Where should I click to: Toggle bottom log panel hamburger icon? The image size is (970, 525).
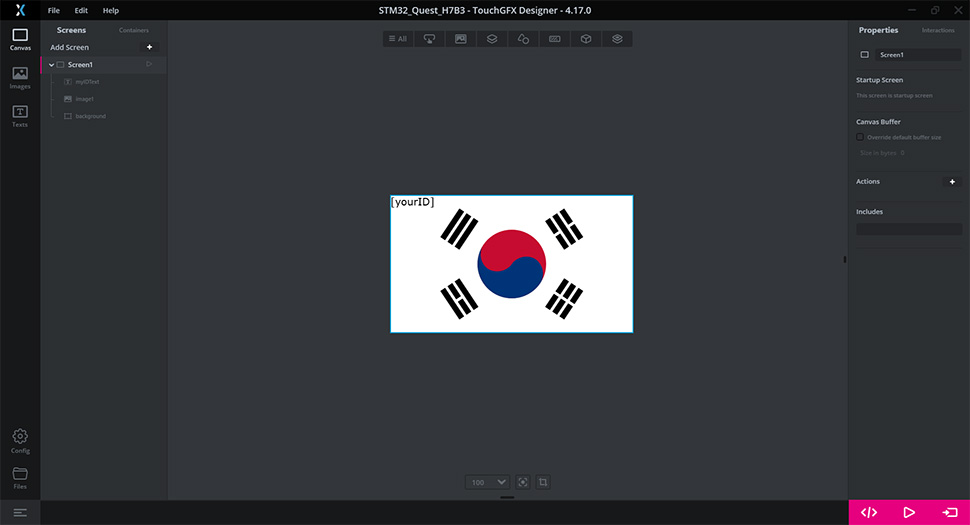point(20,513)
